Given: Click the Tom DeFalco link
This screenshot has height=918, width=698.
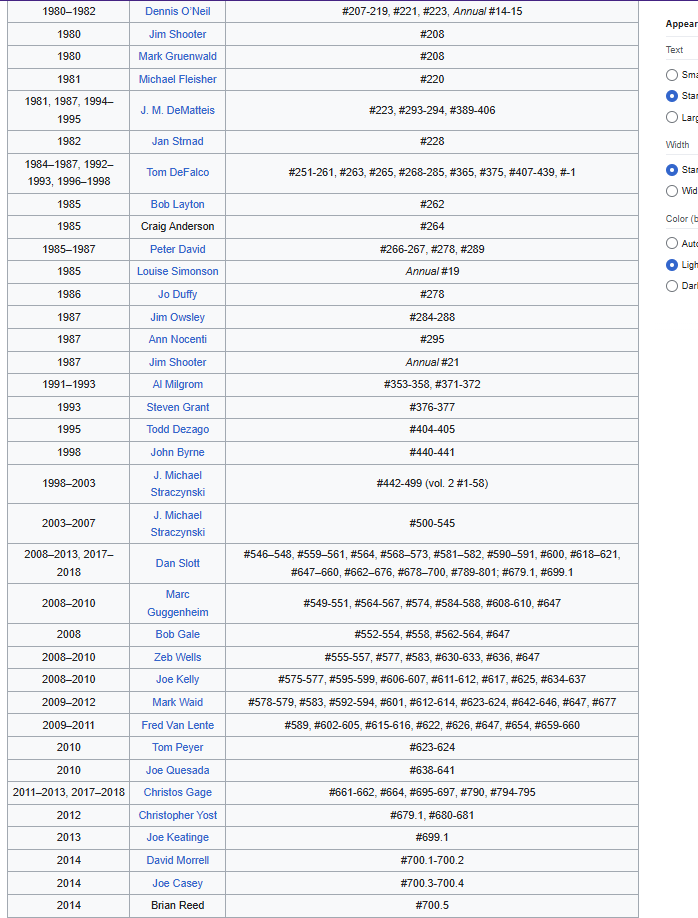Looking at the screenshot, I should [x=177, y=172].
